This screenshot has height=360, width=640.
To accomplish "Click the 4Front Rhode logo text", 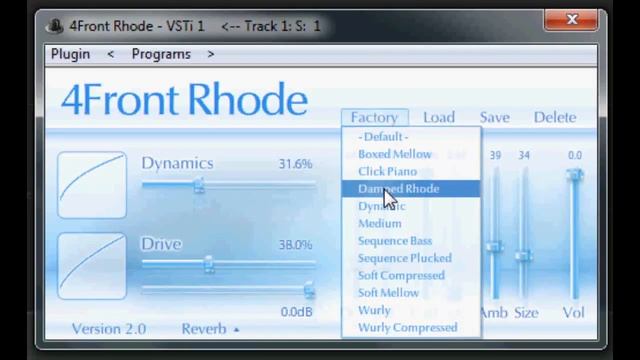I will [184, 99].
